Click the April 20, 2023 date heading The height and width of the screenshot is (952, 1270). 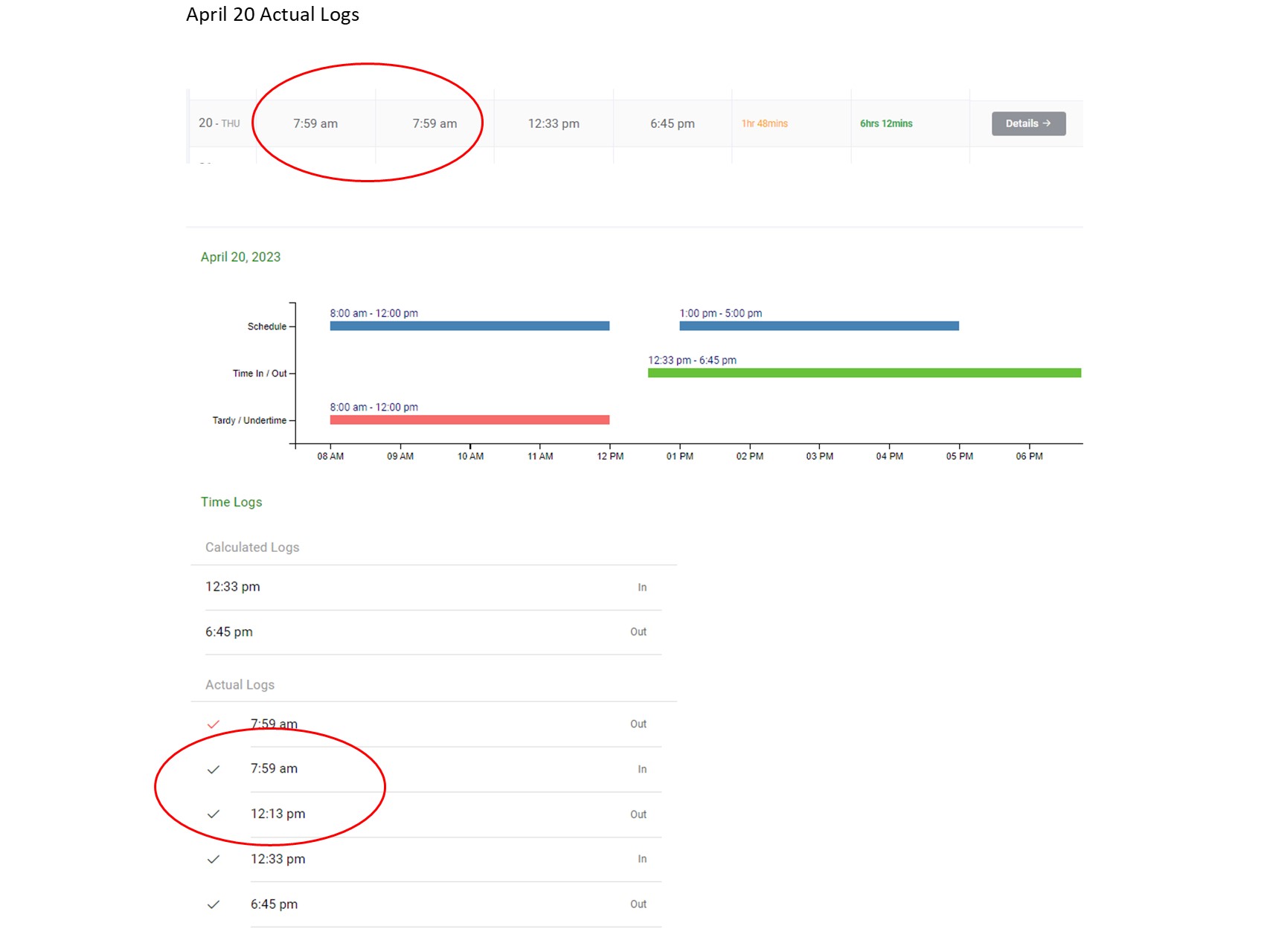(x=240, y=257)
